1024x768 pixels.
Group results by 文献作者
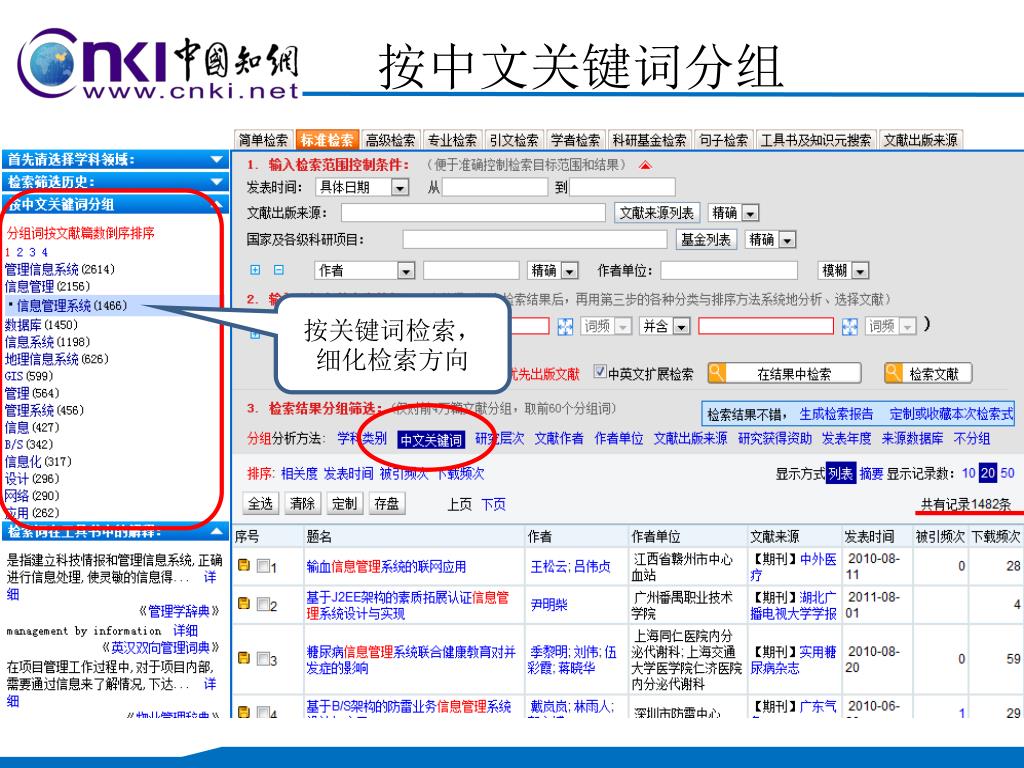[559, 439]
